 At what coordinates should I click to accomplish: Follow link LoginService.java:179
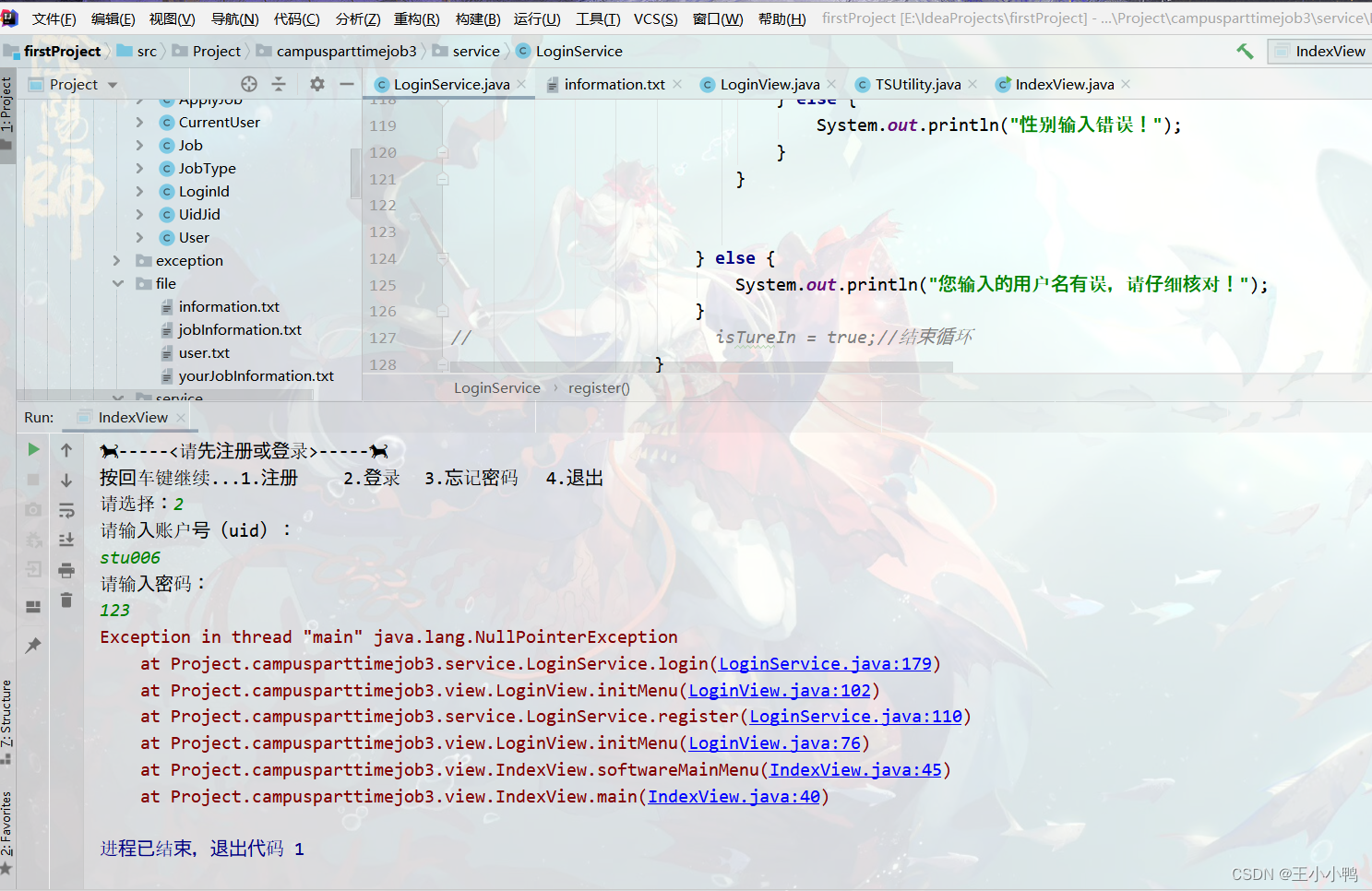(x=825, y=664)
